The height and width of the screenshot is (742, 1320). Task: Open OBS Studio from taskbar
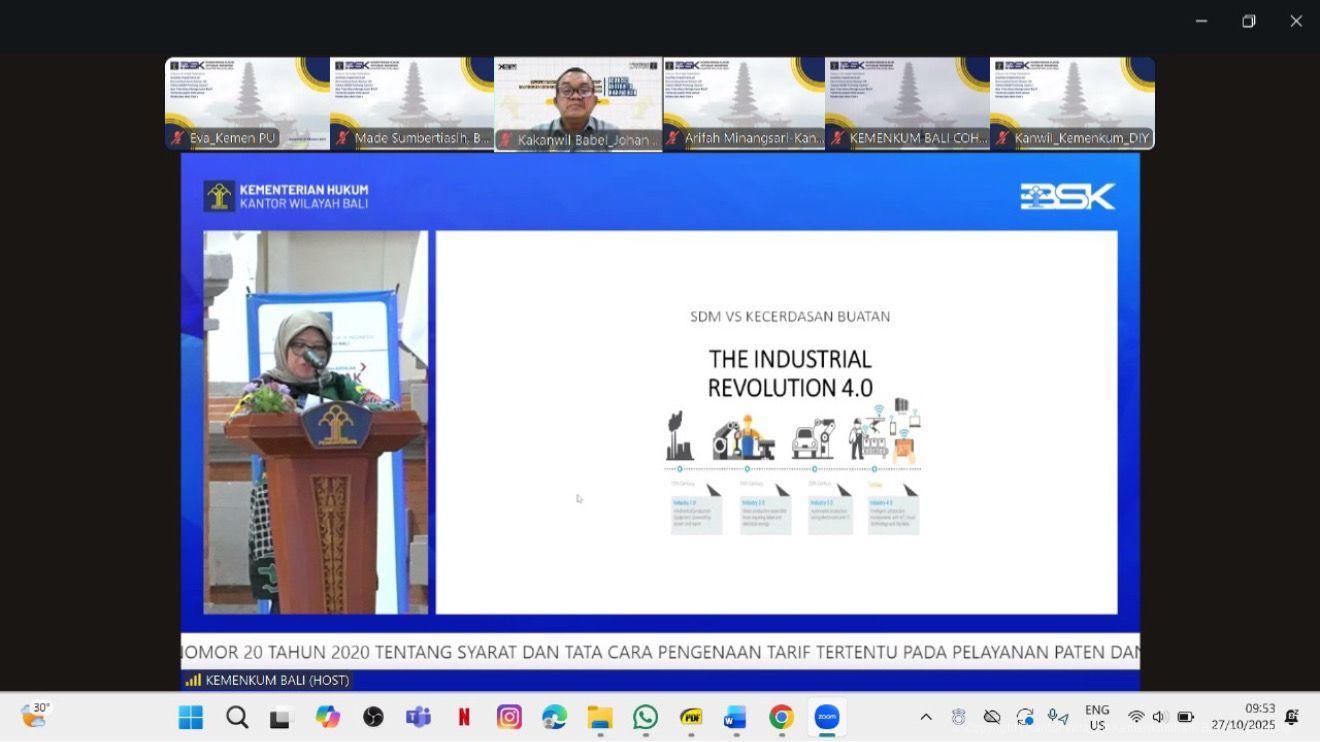pos(373,717)
